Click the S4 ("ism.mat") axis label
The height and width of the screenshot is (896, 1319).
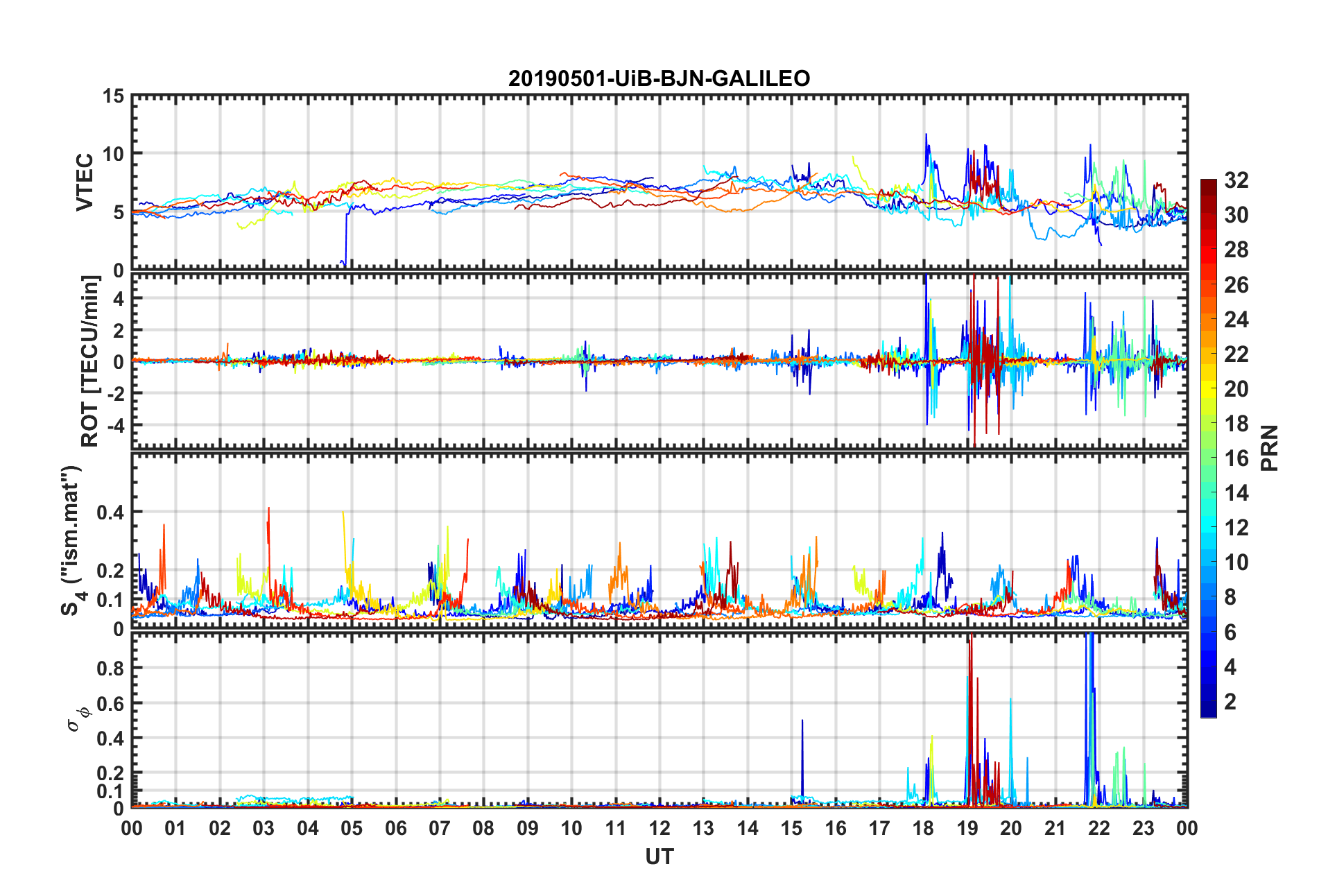point(71,540)
